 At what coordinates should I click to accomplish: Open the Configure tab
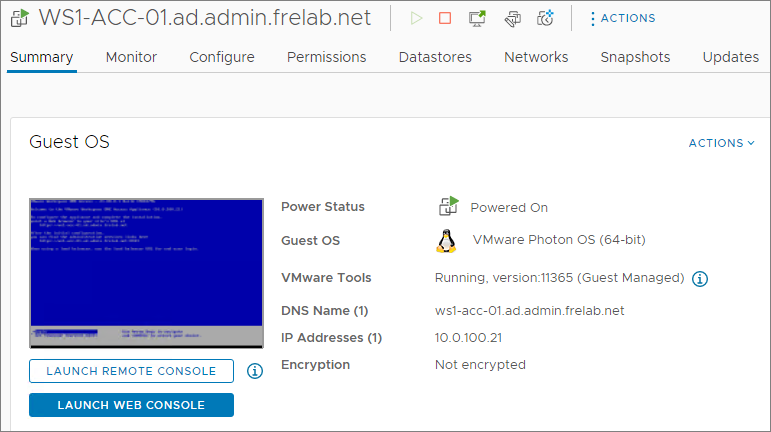[x=222, y=57]
